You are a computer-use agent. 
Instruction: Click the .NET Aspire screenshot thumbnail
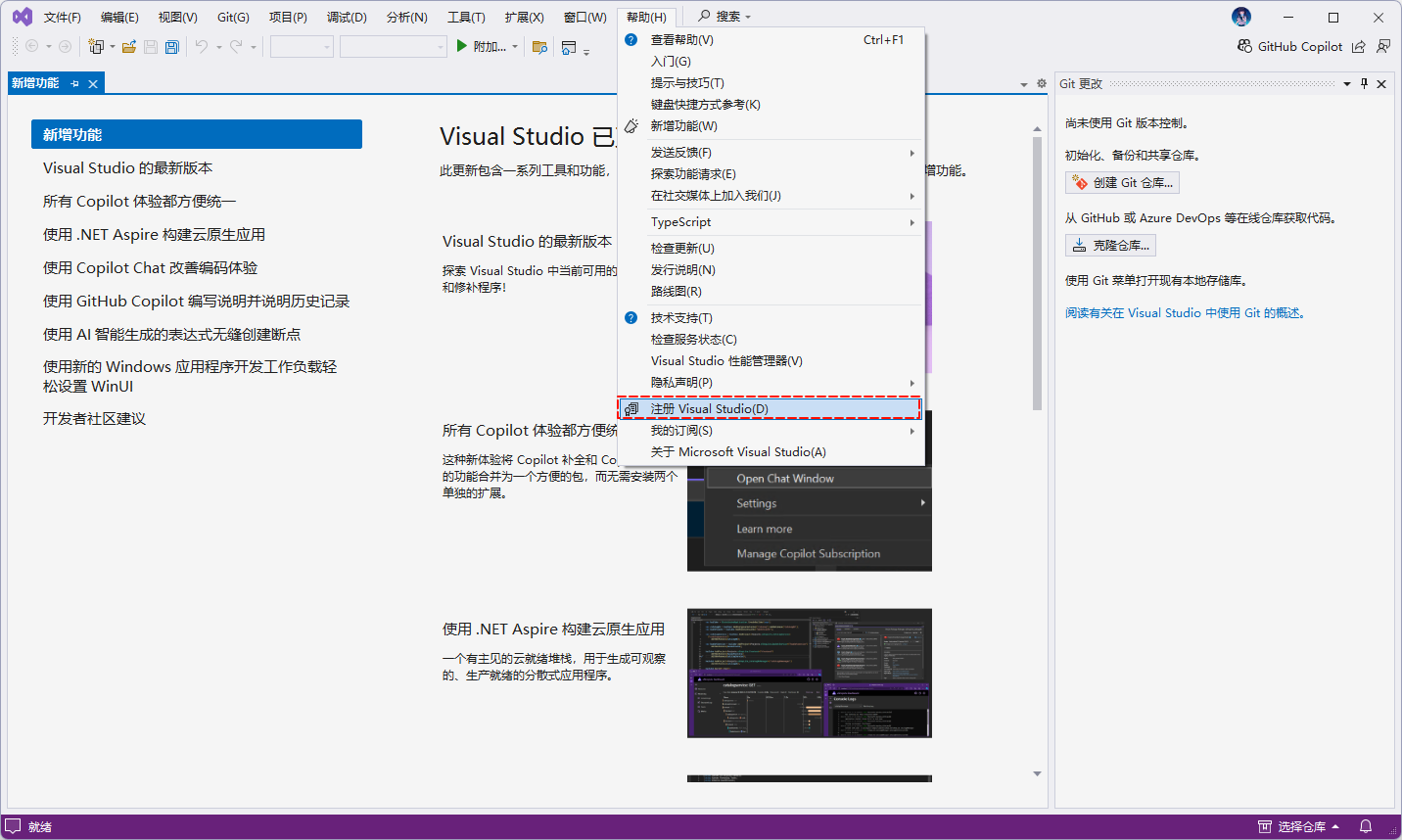[x=809, y=673]
